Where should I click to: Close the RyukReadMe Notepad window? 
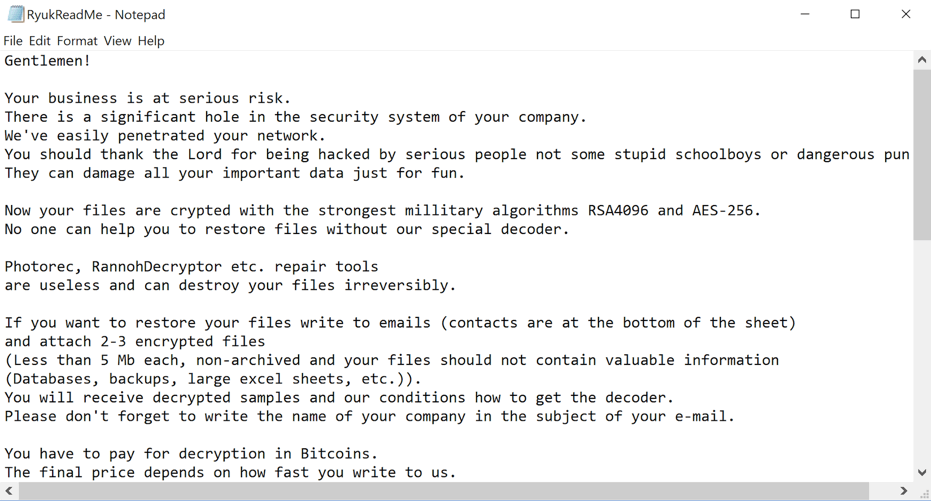coord(905,14)
